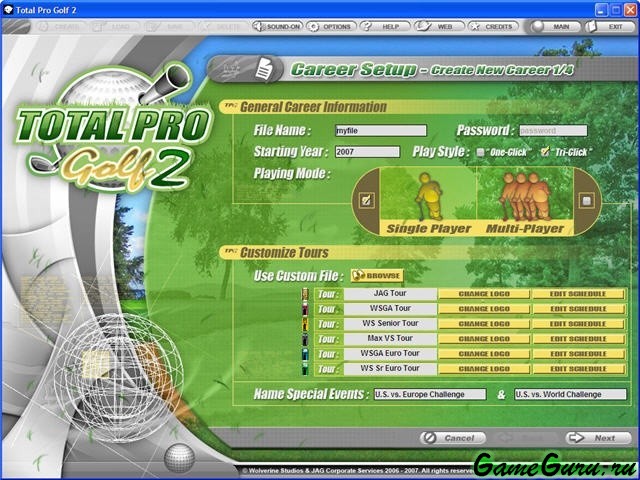The image size is (640, 480).
Task: Change logo for WSGA Euro Tour
Action: [x=484, y=354]
